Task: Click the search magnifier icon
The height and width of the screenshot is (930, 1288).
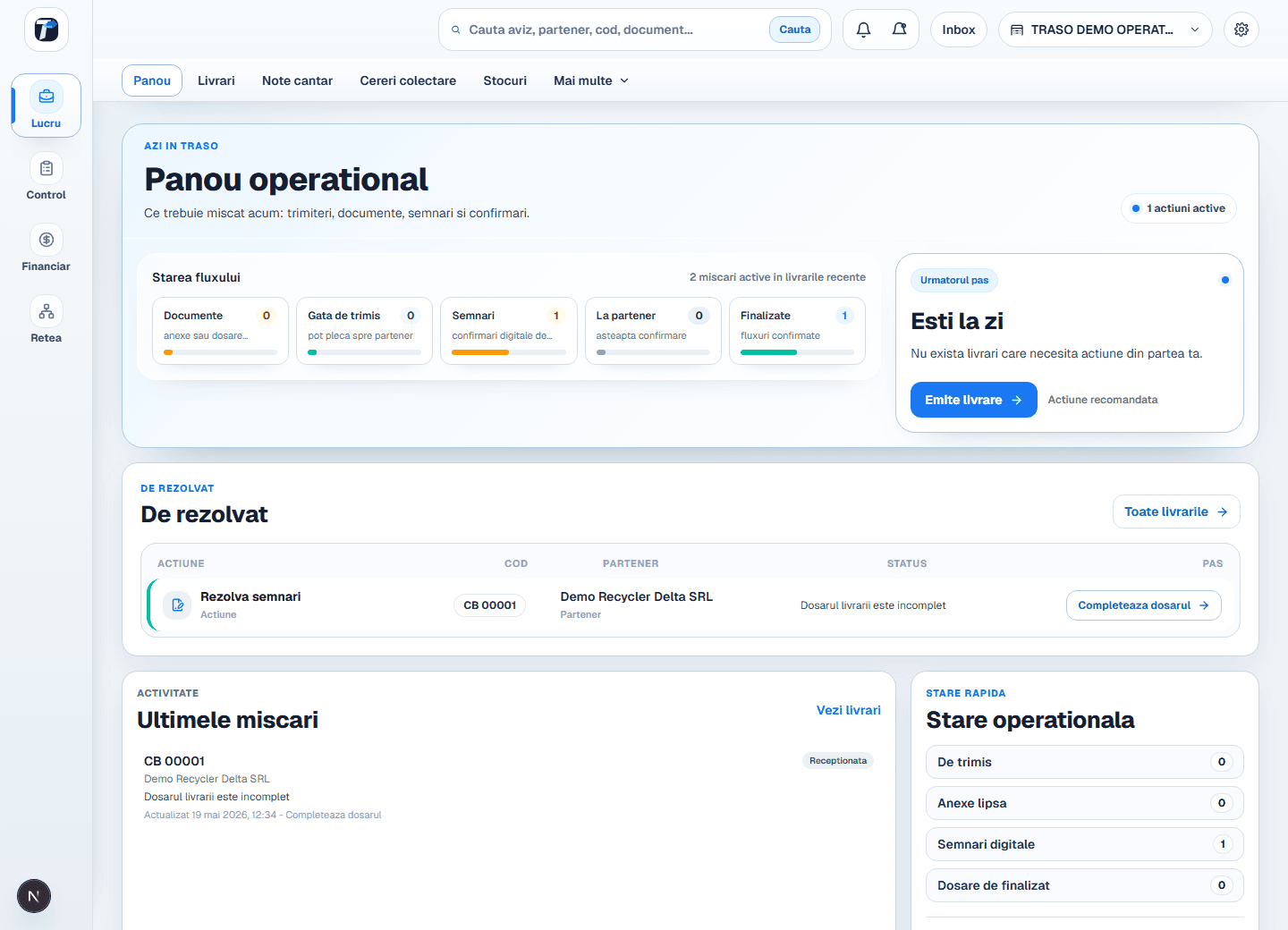Action: point(456,30)
